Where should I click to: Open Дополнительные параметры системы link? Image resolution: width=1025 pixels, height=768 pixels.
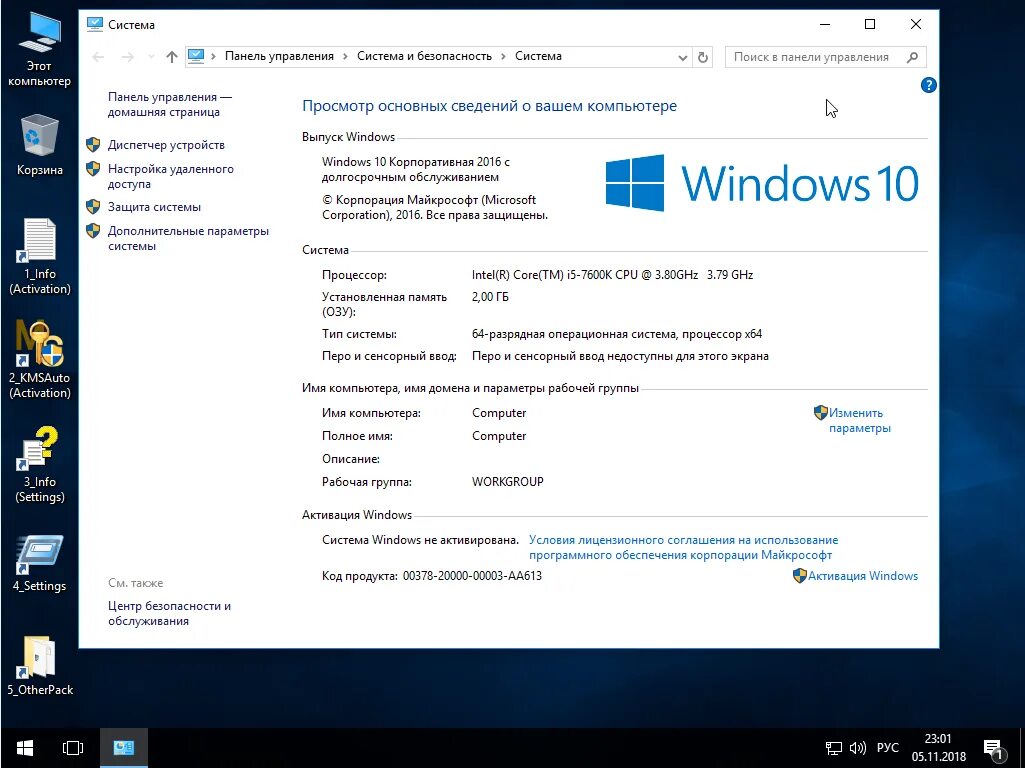click(188, 239)
